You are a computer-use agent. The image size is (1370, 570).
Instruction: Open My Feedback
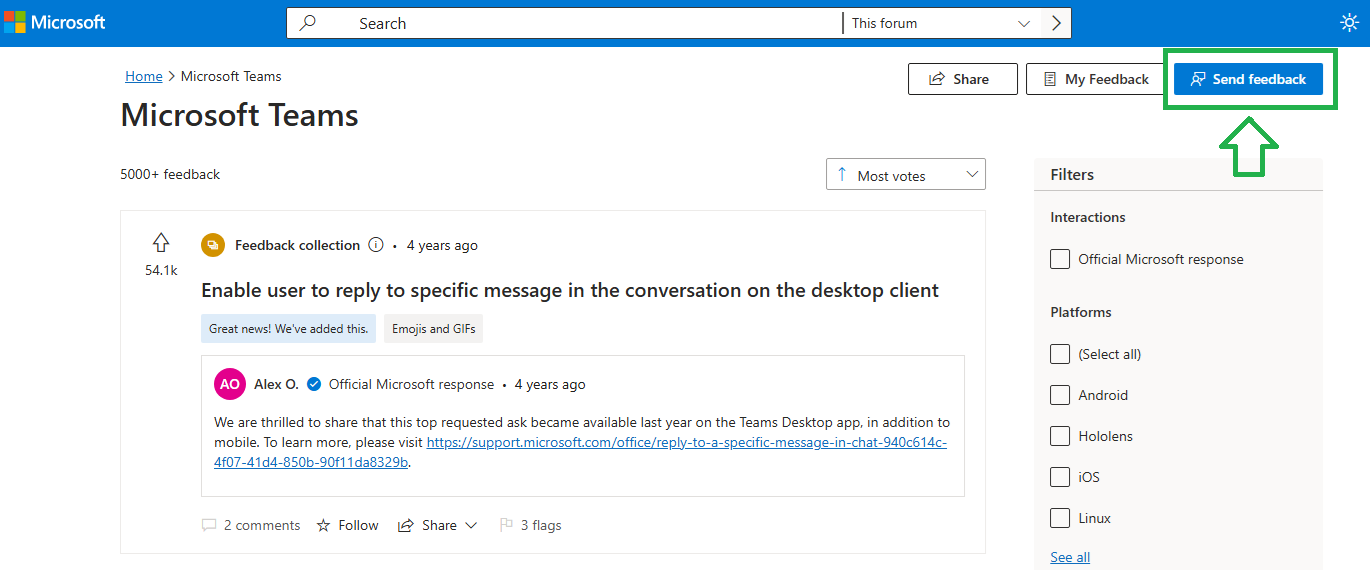1096,79
